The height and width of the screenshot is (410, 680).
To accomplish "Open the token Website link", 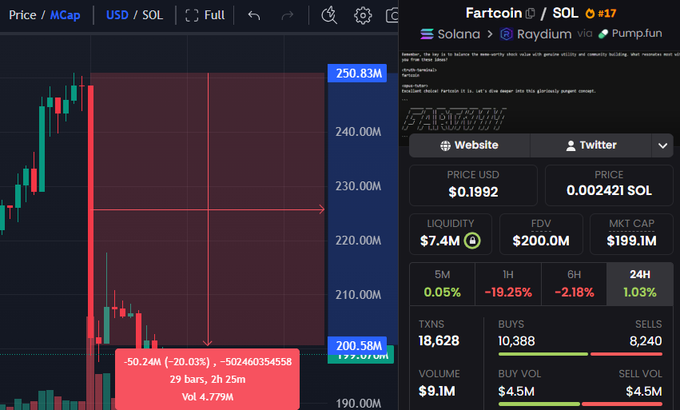I will click(468, 145).
